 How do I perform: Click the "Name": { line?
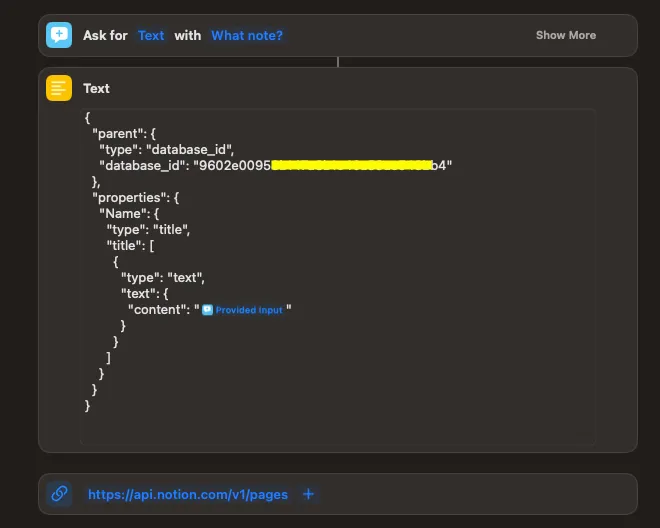129,213
